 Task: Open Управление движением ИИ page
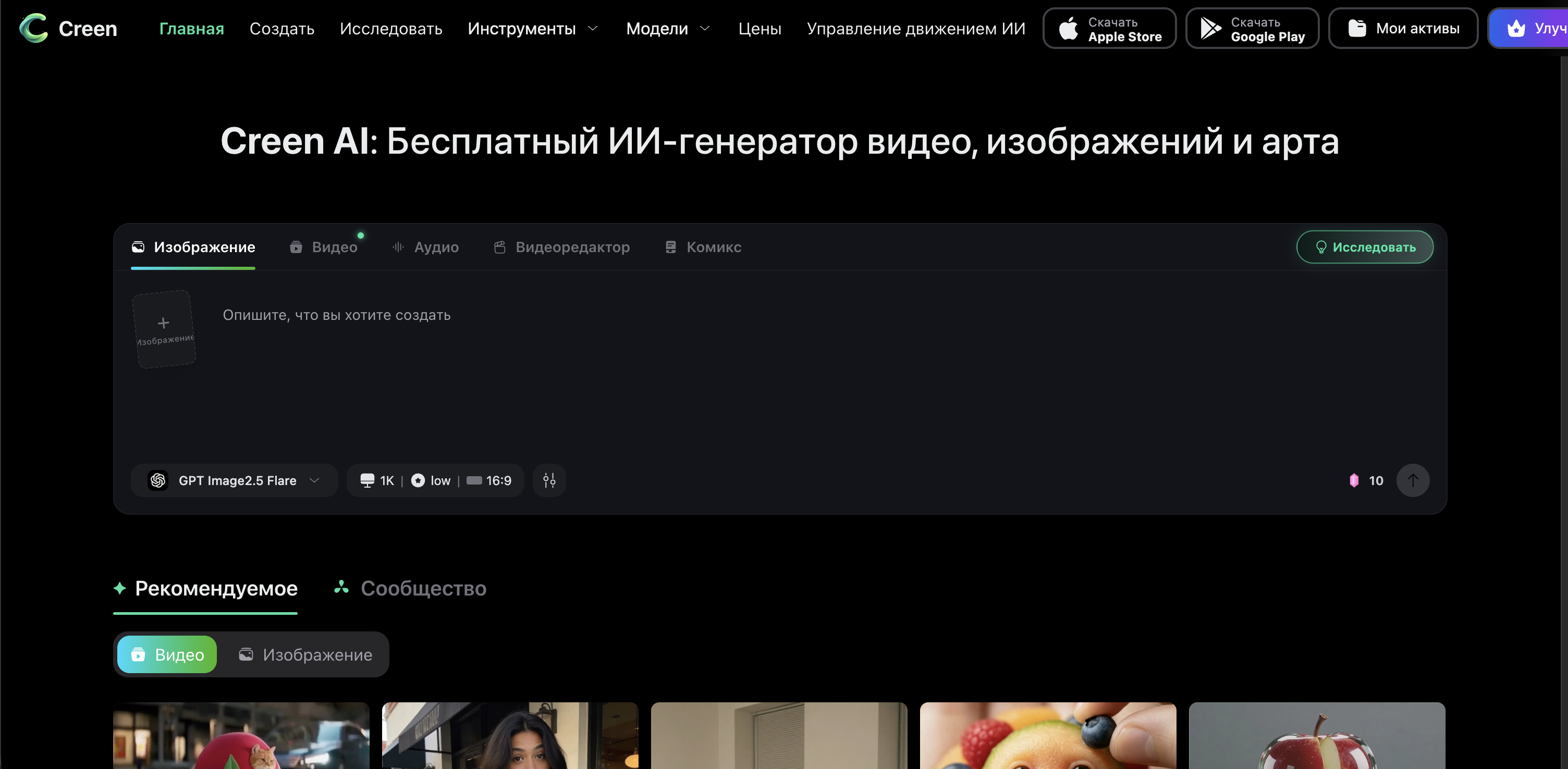(916, 29)
